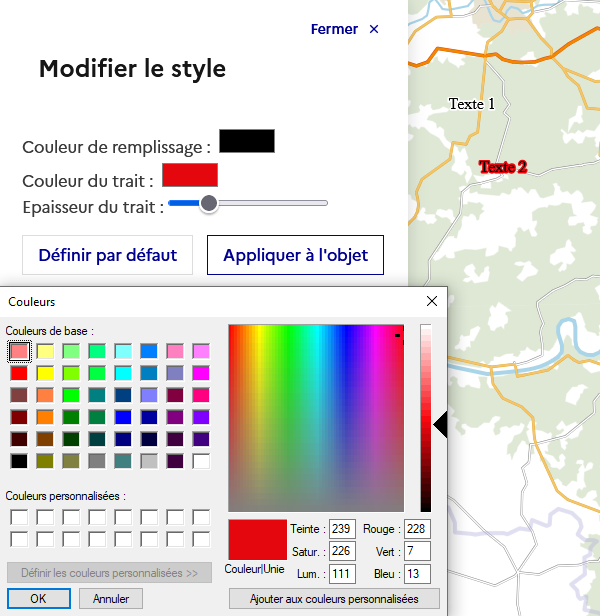Select the cyan basic color

click(x=123, y=373)
